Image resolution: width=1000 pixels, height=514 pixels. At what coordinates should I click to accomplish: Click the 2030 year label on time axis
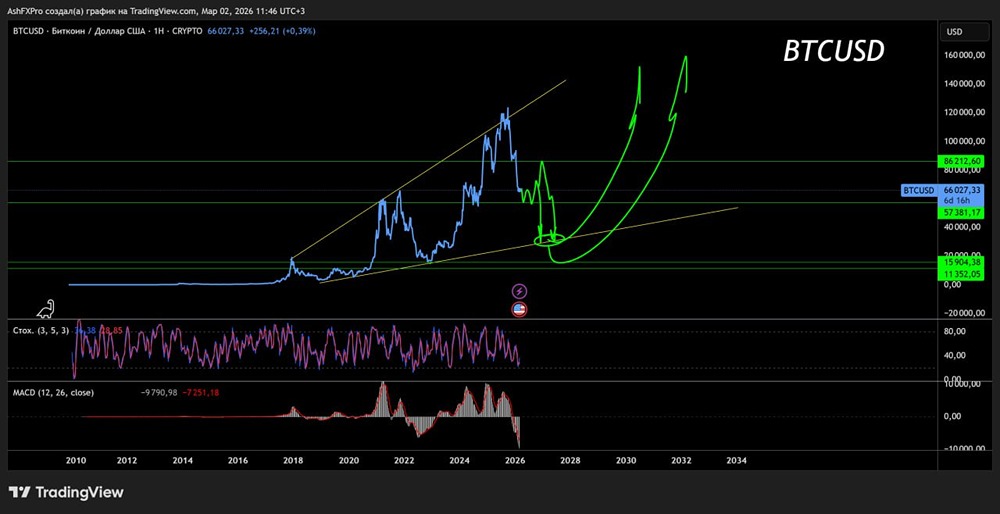click(626, 460)
